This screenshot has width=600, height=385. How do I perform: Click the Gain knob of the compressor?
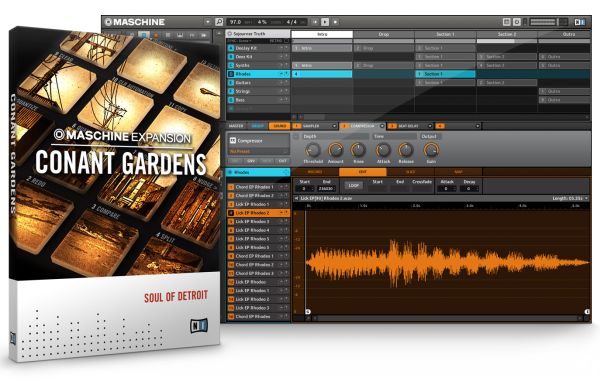click(431, 150)
